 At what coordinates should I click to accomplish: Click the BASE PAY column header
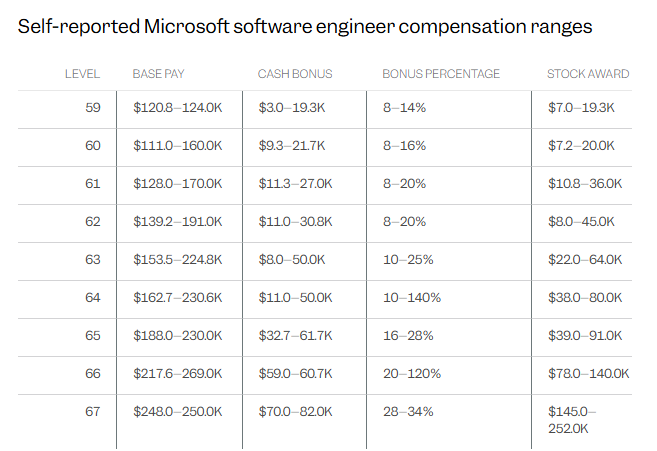pyautogui.click(x=159, y=74)
